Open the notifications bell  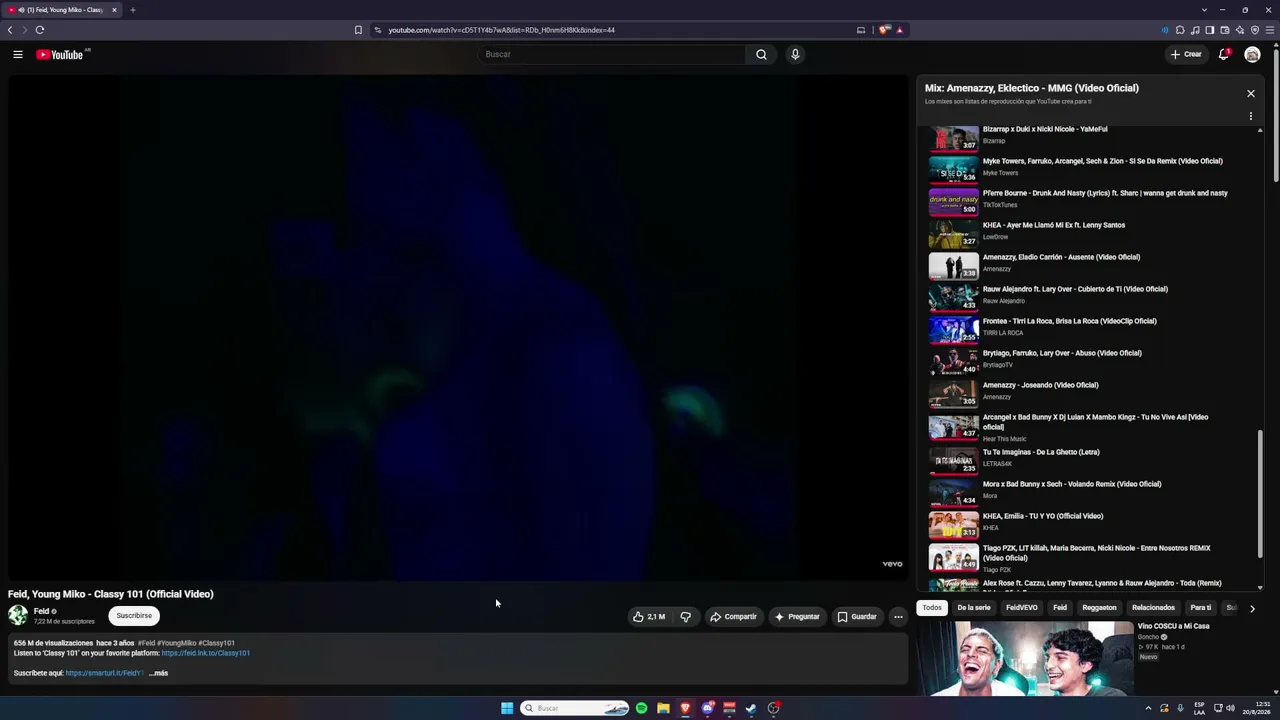[1223, 54]
